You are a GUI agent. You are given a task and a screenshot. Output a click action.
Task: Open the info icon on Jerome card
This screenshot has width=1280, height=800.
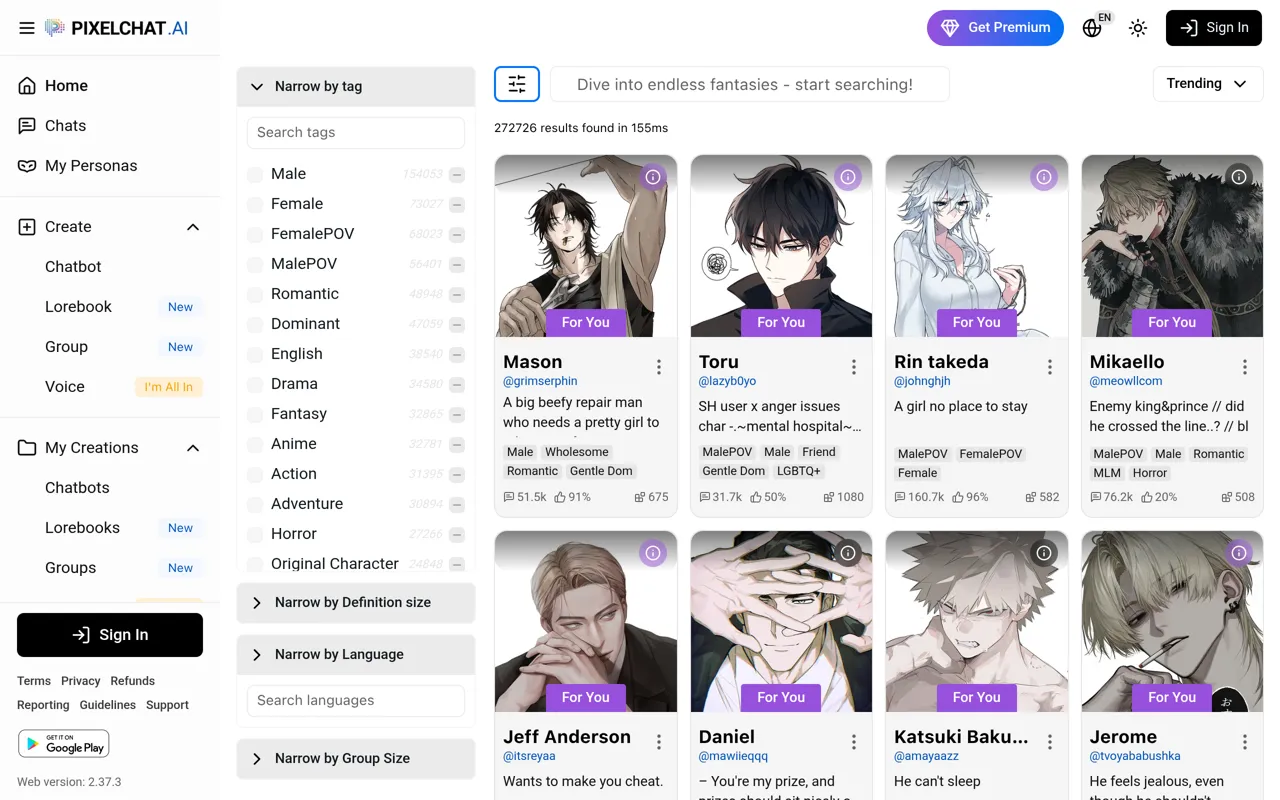click(x=1239, y=553)
